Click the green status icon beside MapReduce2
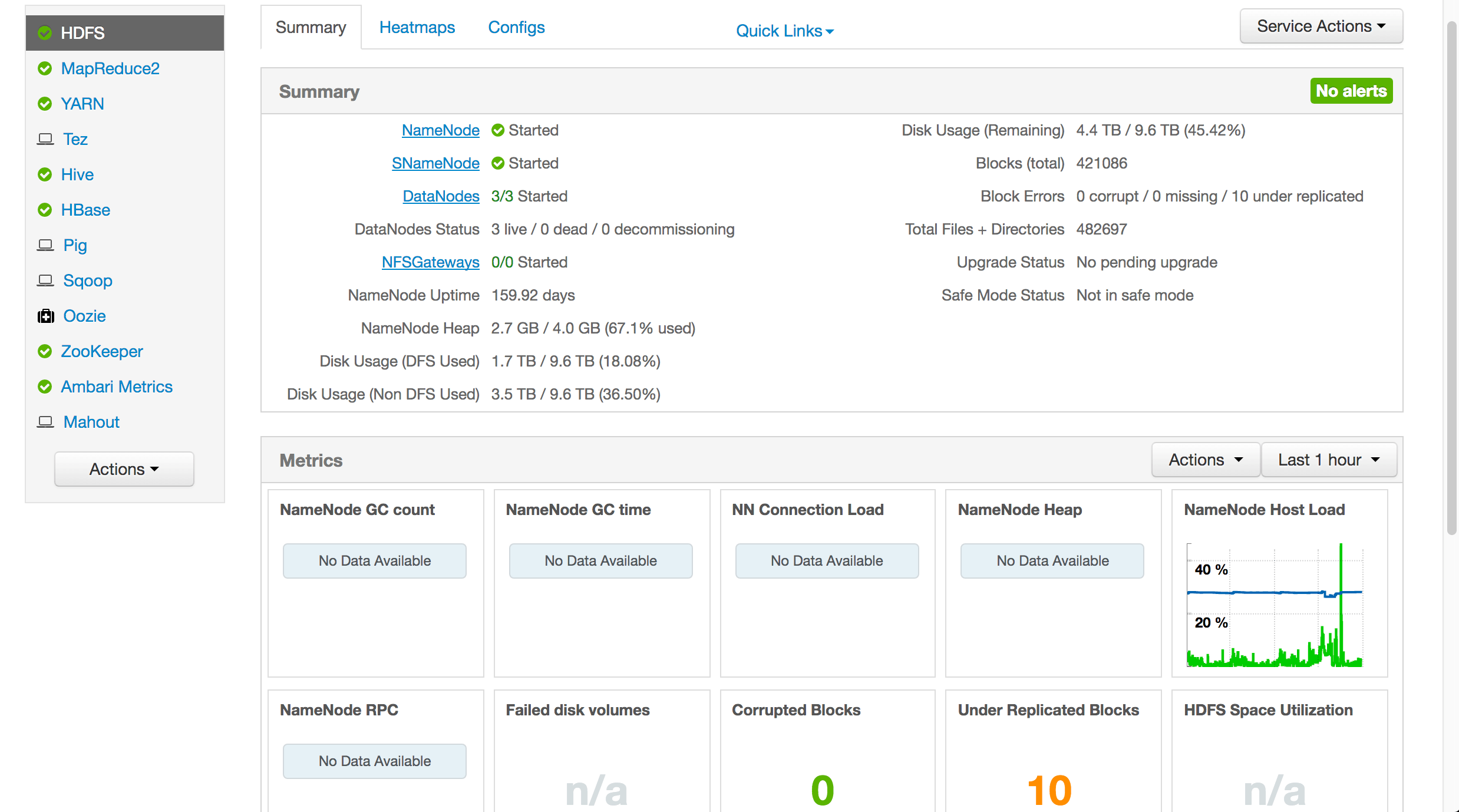 click(x=45, y=68)
